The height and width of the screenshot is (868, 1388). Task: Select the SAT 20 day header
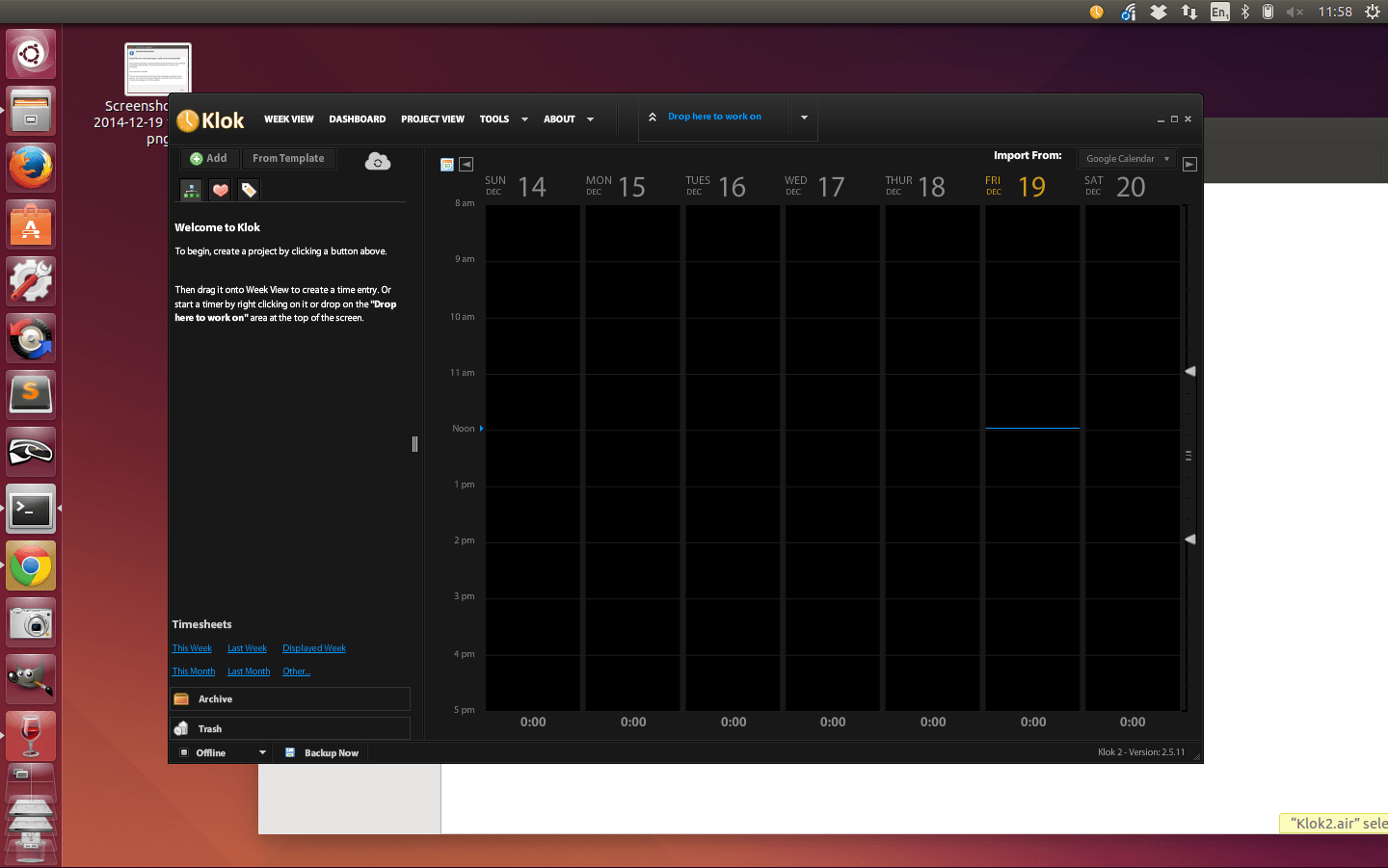click(1115, 186)
